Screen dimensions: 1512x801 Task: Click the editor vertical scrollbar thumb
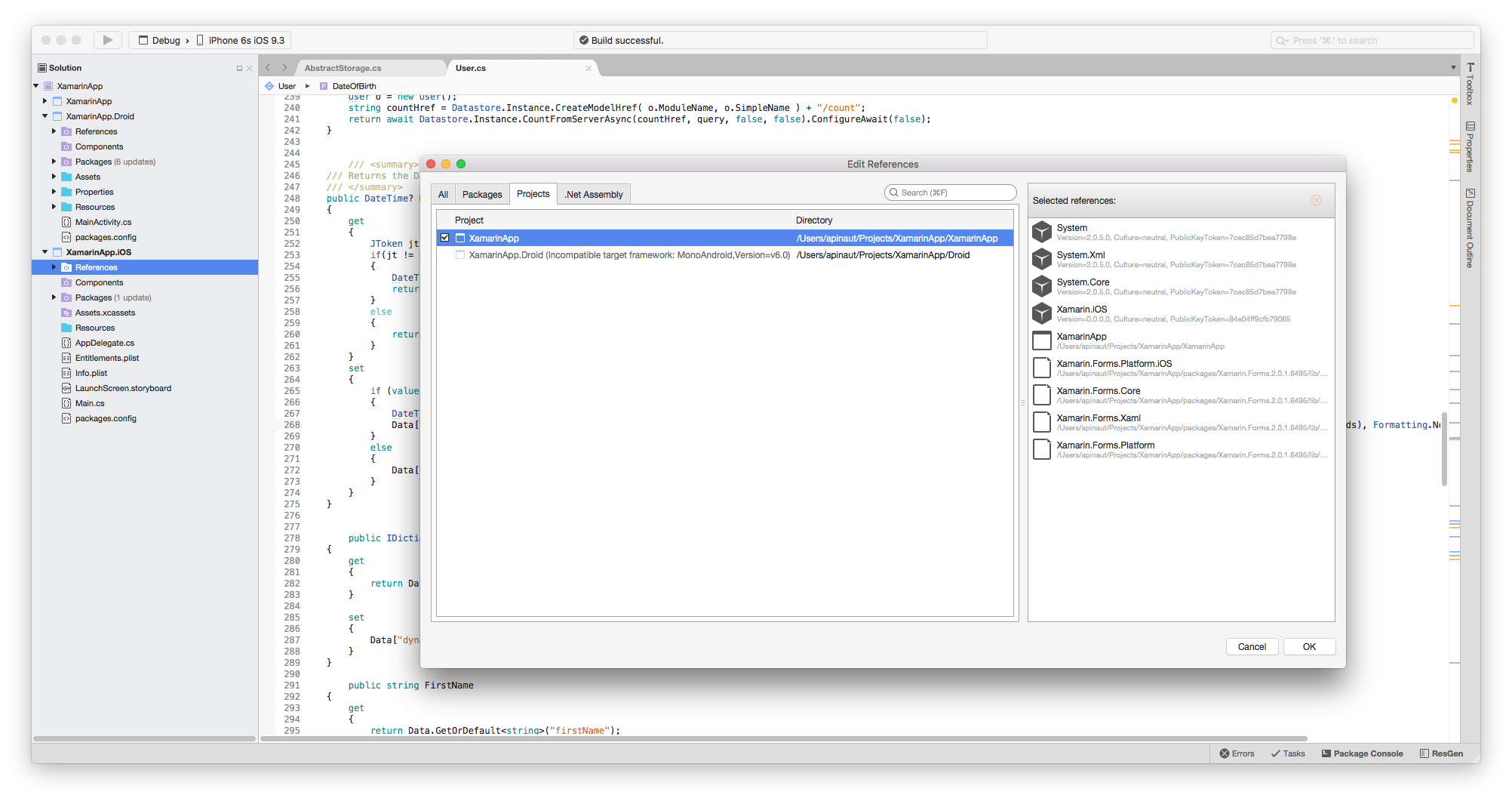pyautogui.click(x=1444, y=448)
